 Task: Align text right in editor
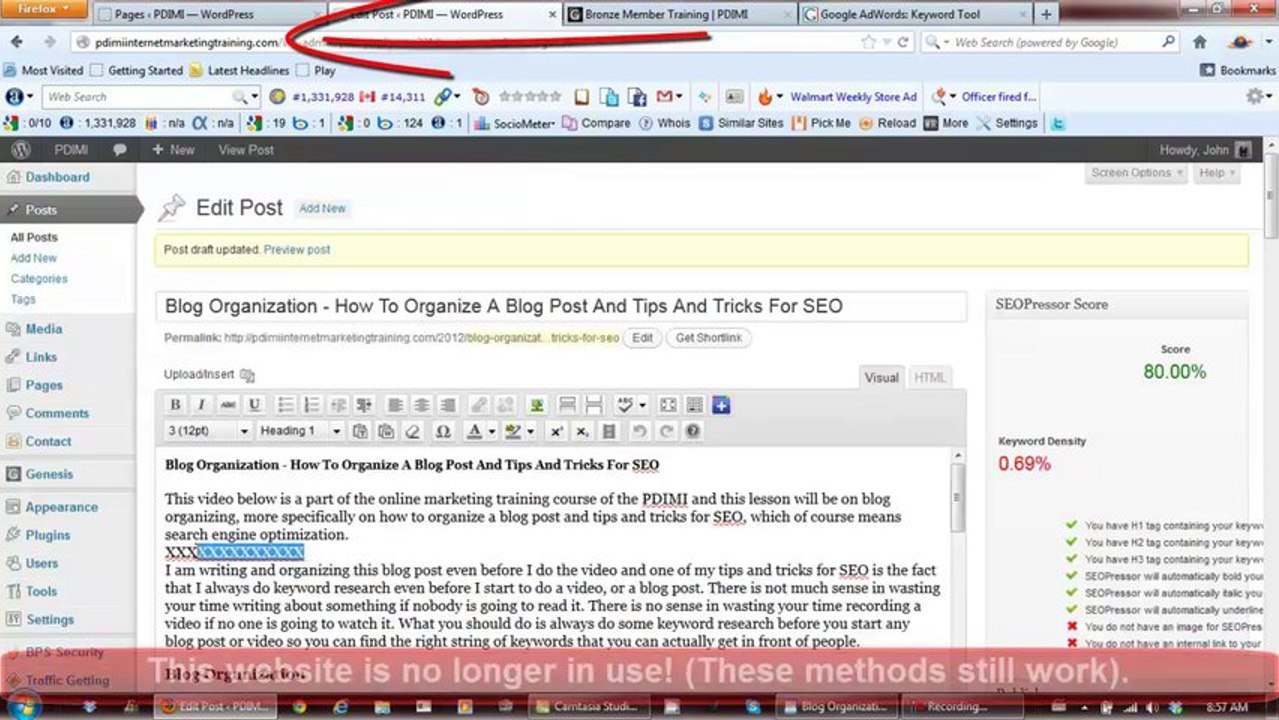click(448, 405)
